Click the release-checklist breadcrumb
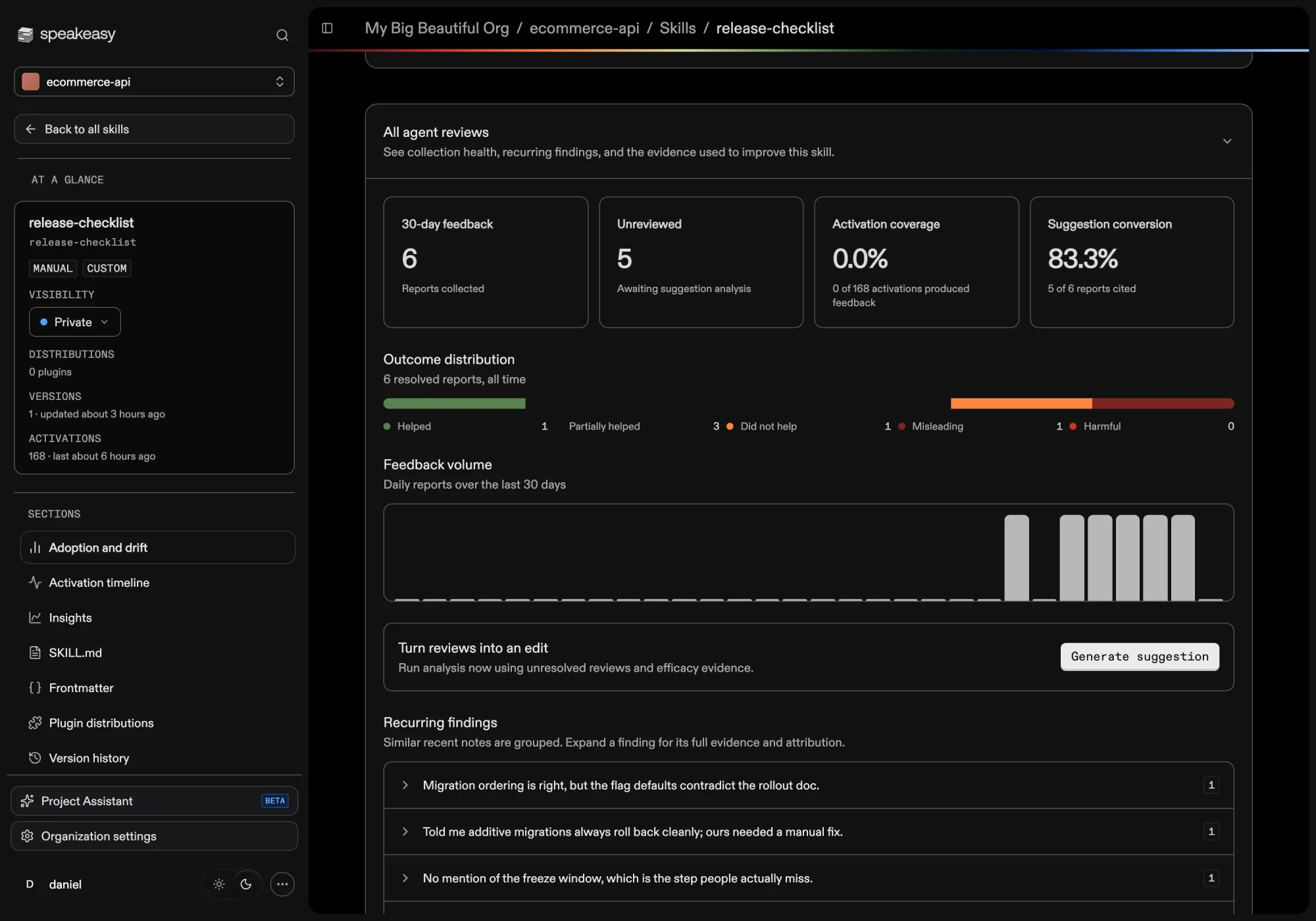The image size is (1316, 921). [774, 28]
